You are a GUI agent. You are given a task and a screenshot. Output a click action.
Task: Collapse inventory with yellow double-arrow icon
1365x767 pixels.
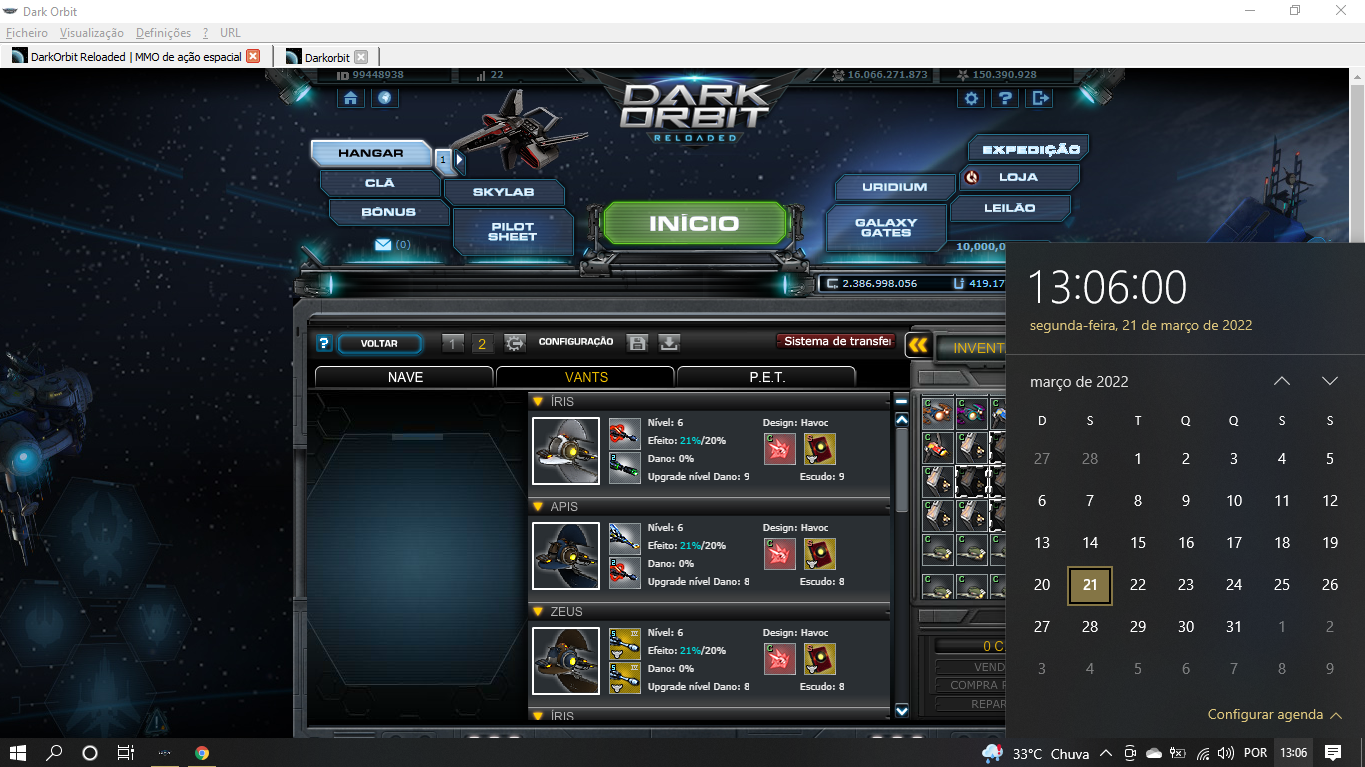(x=918, y=345)
